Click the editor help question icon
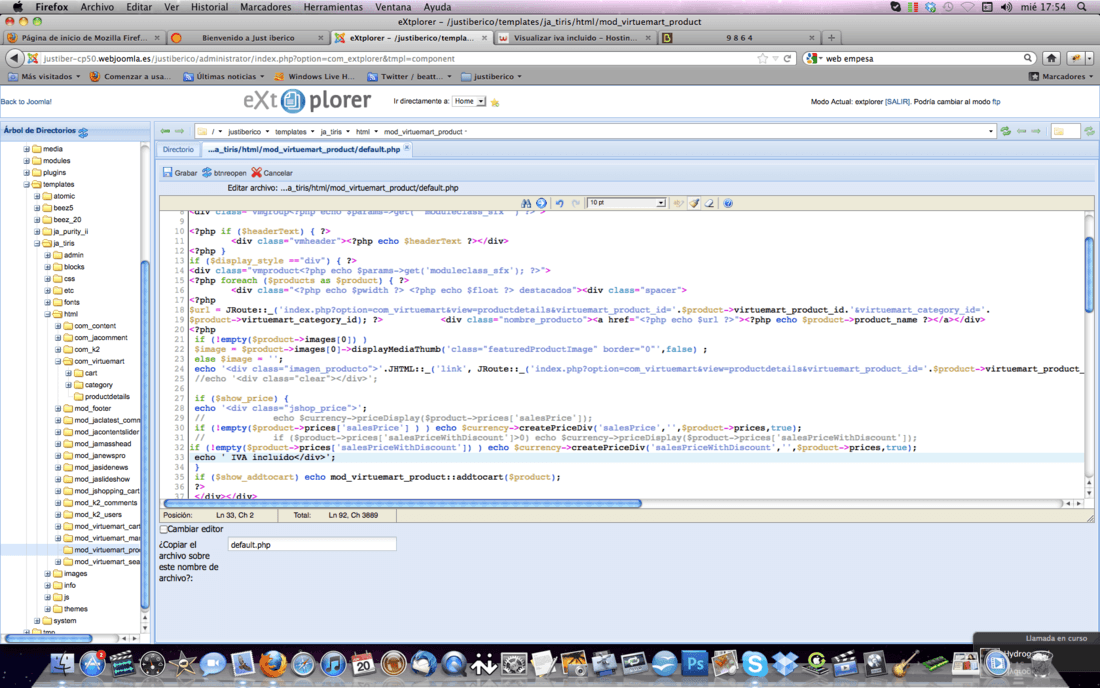This screenshot has height=688, width=1100. click(x=728, y=203)
